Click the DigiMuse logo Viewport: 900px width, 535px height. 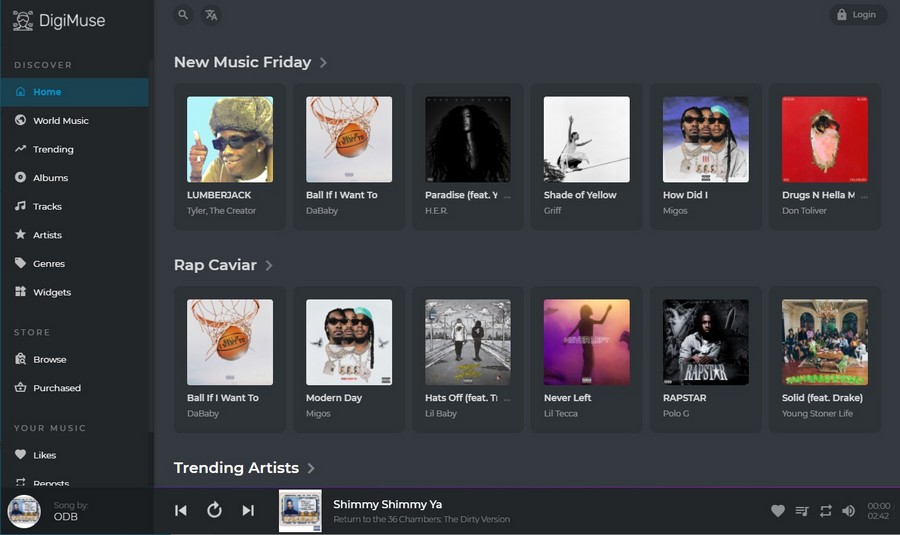pos(59,21)
